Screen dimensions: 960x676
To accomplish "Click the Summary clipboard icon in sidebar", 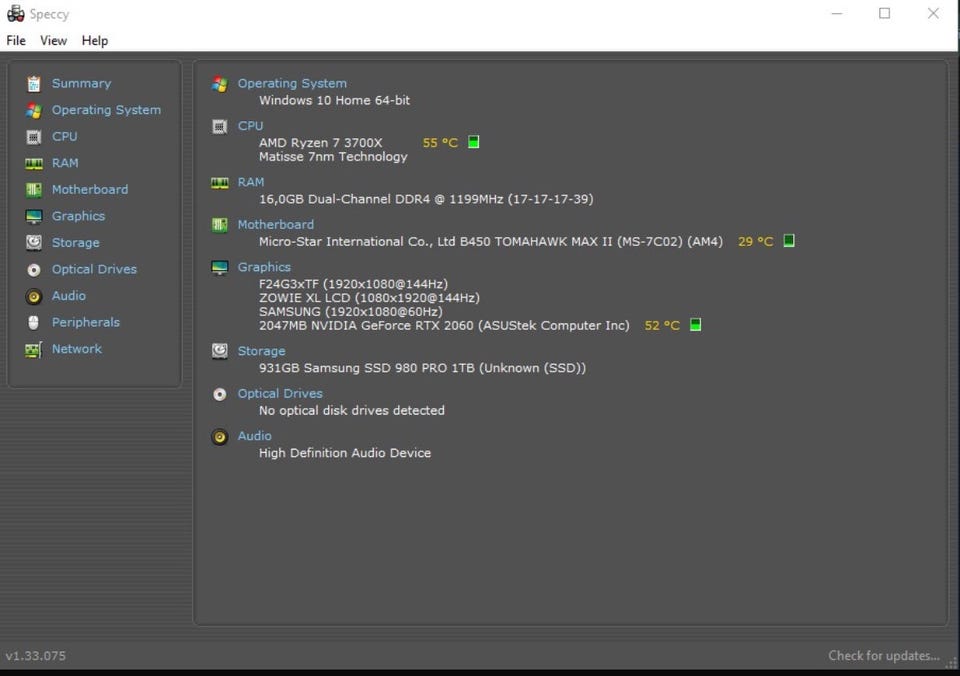I will coord(34,83).
